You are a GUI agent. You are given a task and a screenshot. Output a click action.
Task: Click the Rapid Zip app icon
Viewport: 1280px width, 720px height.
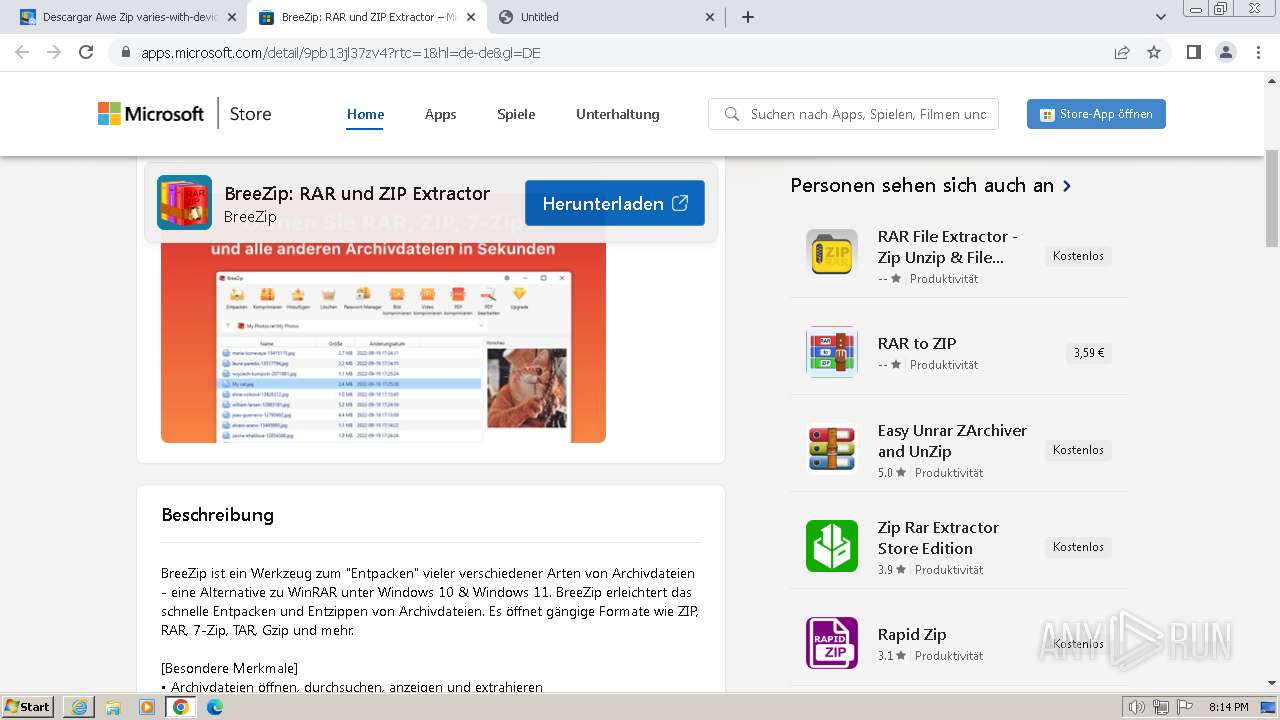pyautogui.click(x=832, y=643)
